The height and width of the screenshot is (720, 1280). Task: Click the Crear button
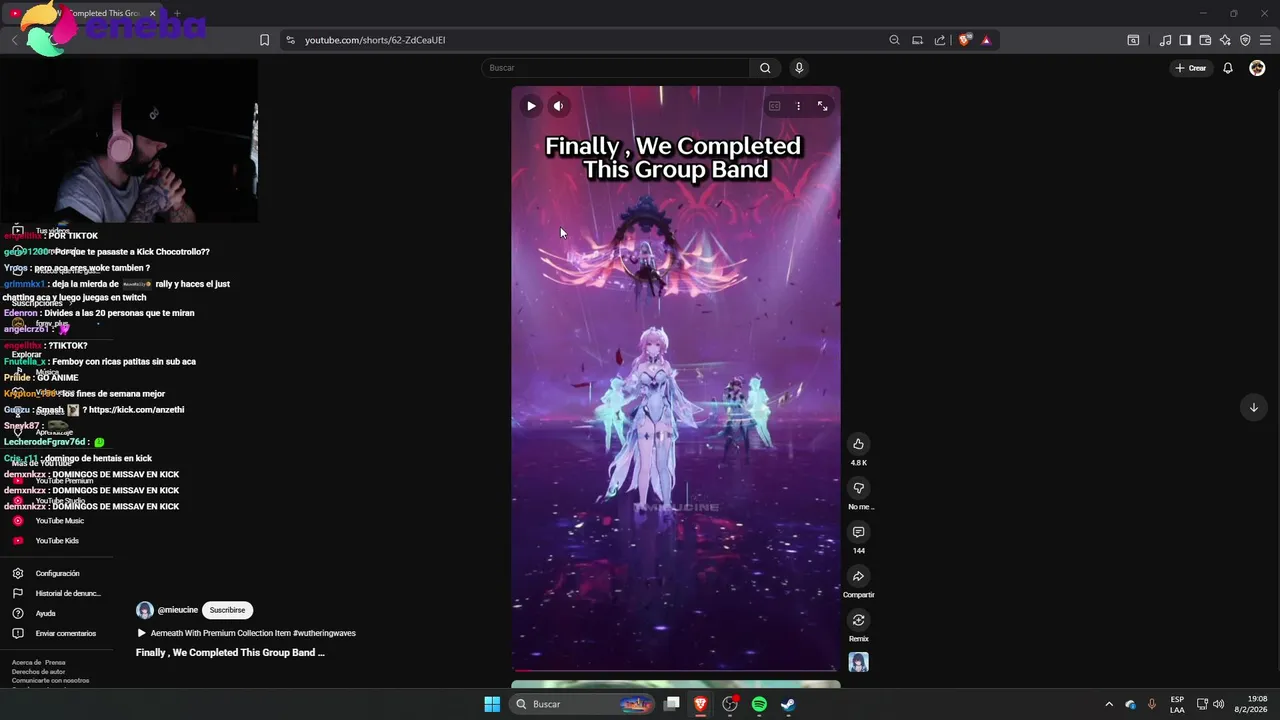click(1190, 68)
